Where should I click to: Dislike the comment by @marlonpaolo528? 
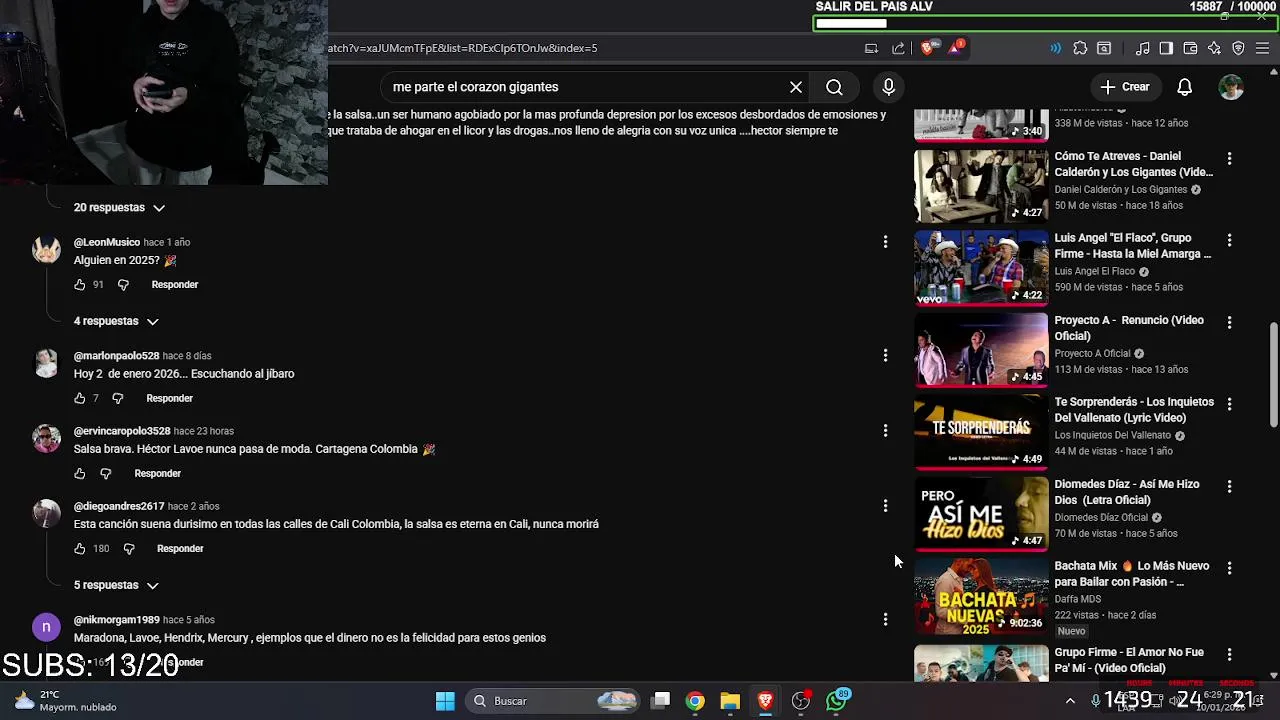point(118,398)
